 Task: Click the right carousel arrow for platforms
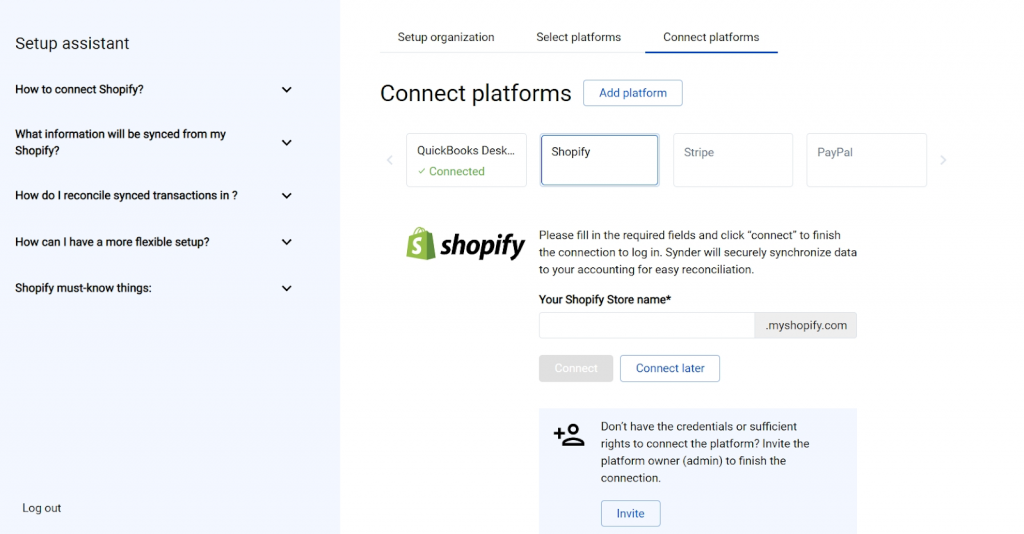[943, 160]
